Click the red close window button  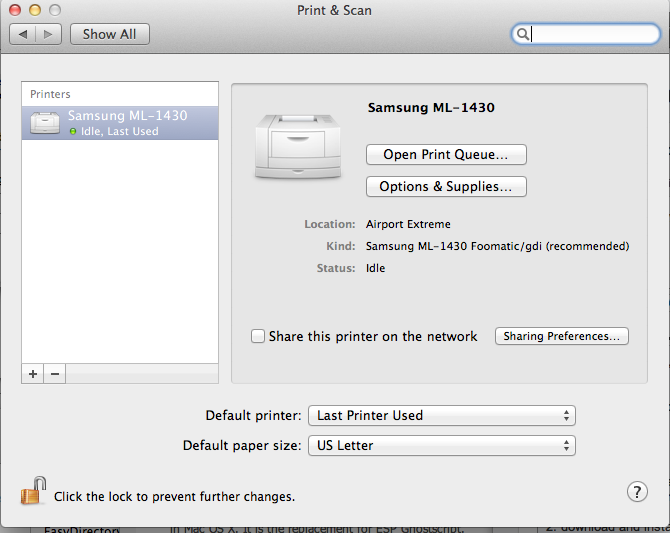(x=15, y=10)
